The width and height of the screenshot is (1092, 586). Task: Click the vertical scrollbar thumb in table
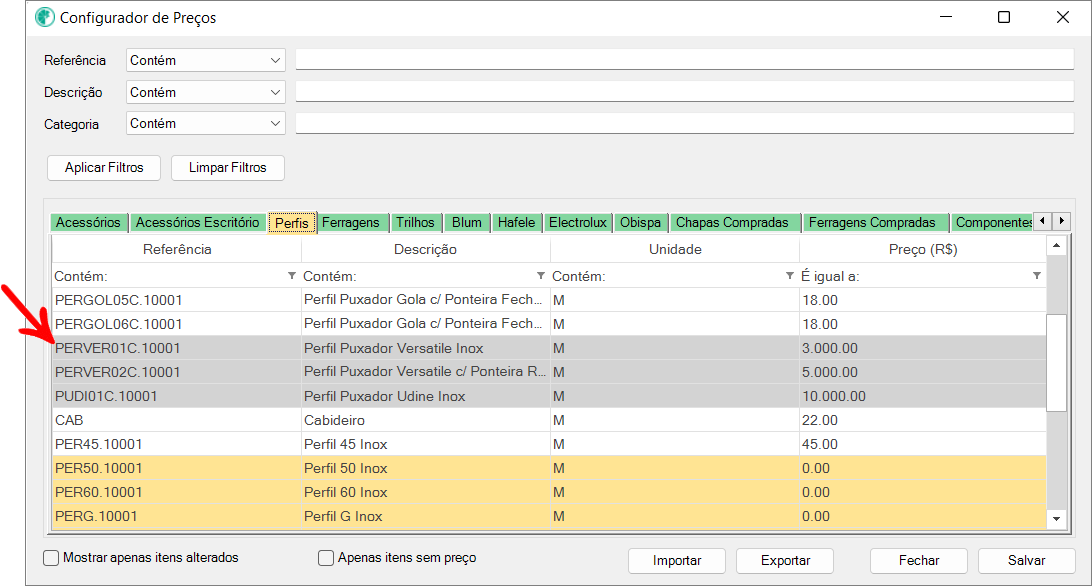coord(1056,361)
